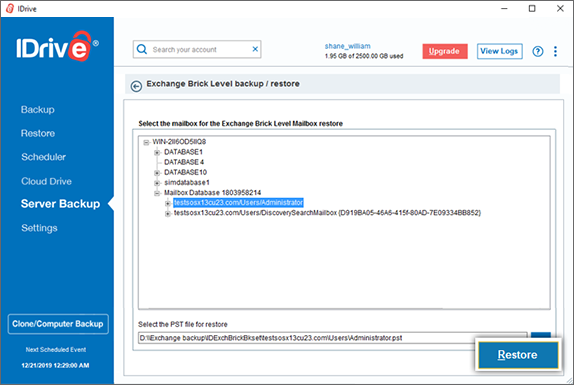Screen dimensions: 574x385
Task: Go to Scheduler in the sidebar
Action: (x=44, y=157)
